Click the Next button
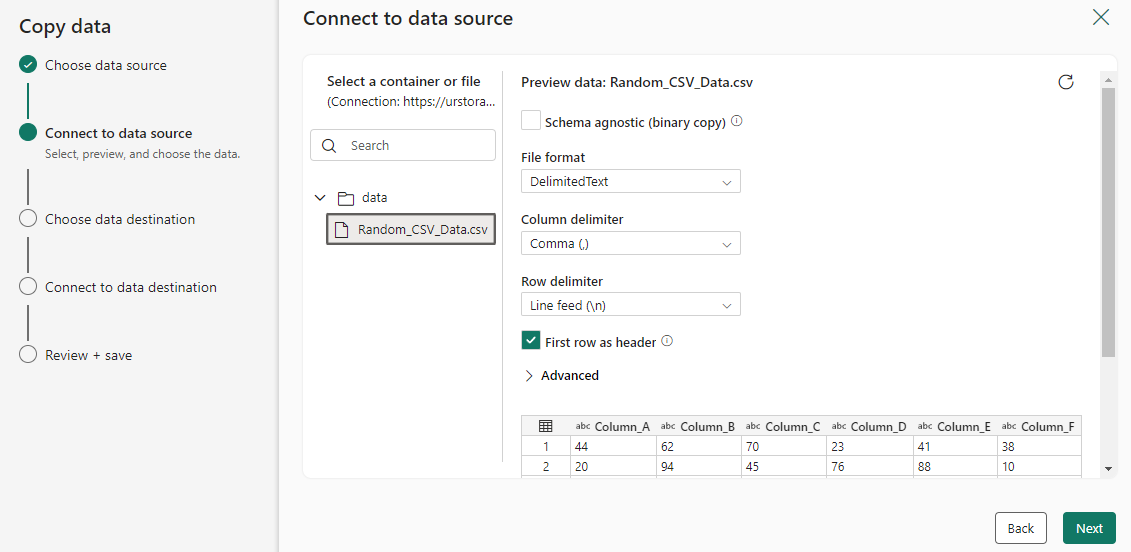 click(1089, 528)
